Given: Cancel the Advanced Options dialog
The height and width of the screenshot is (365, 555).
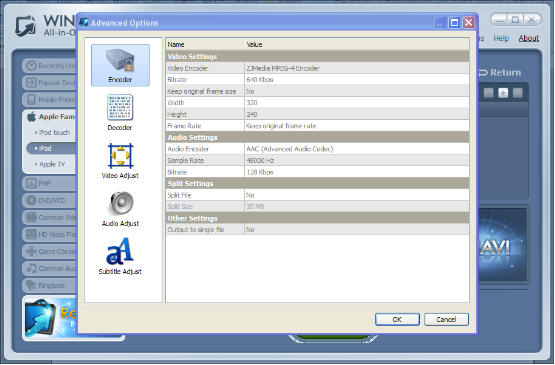Looking at the screenshot, I should coord(446,319).
